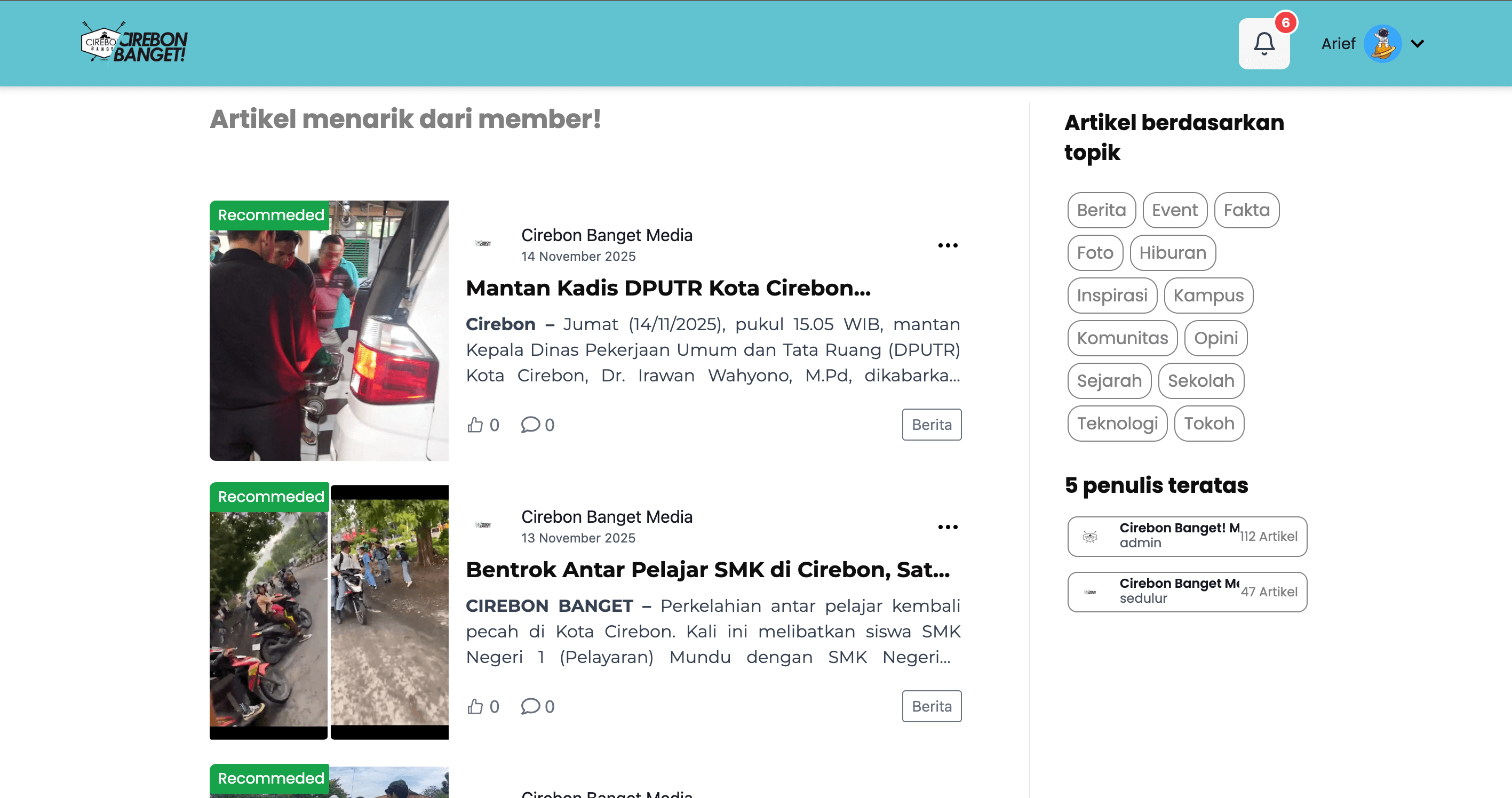Choose the Komunitas topic chip
Screen dimensions: 1512x798
coord(1121,338)
